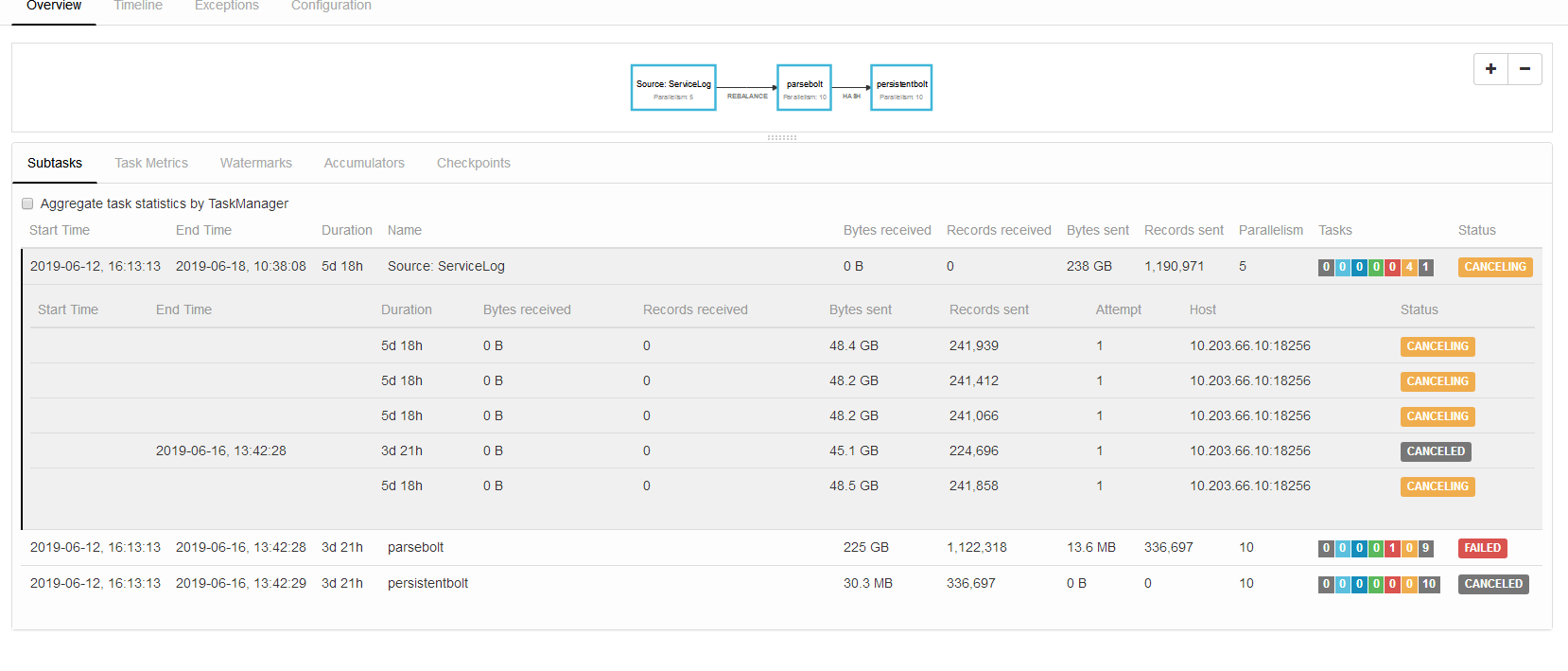Screen dimensions: 1568x671
Task: Open the Watermarks tab
Action: click(255, 163)
